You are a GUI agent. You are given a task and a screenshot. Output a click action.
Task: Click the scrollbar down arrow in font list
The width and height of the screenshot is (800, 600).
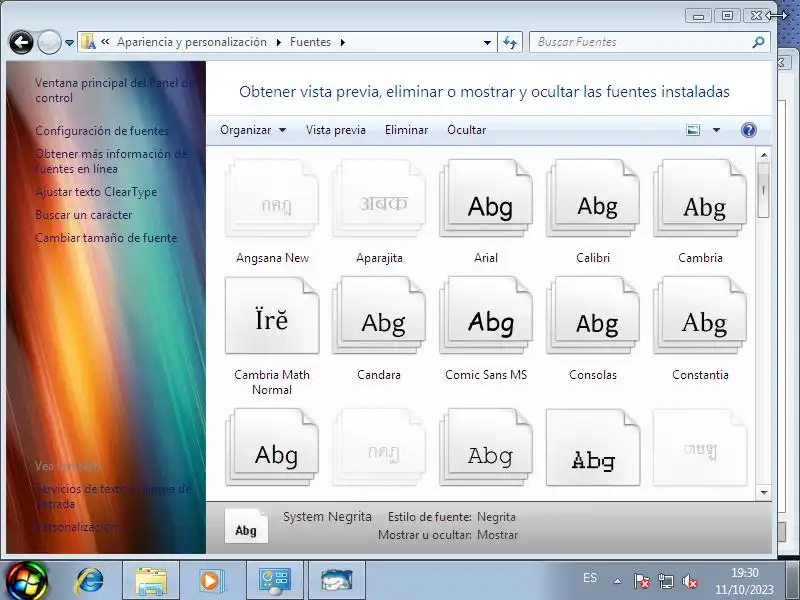(x=764, y=492)
